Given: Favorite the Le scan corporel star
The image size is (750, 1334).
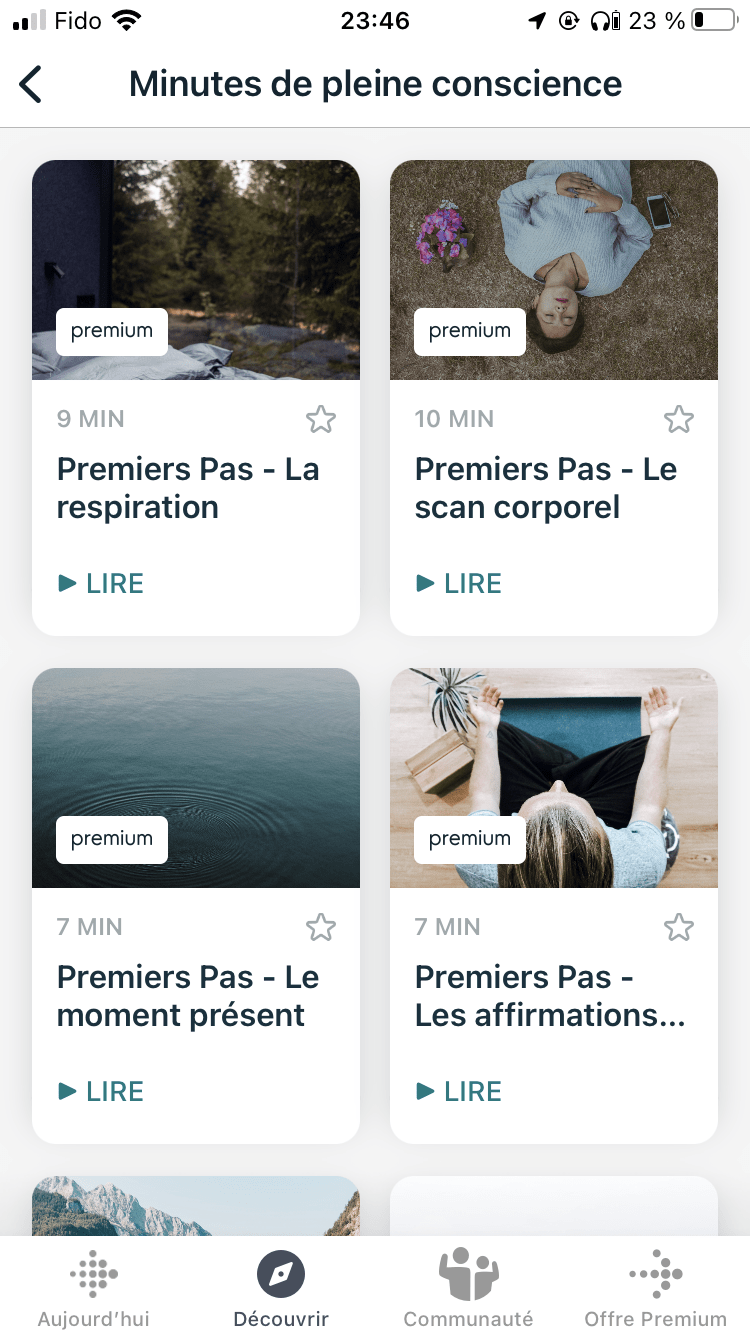Looking at the screenshot, I should 679,419.
